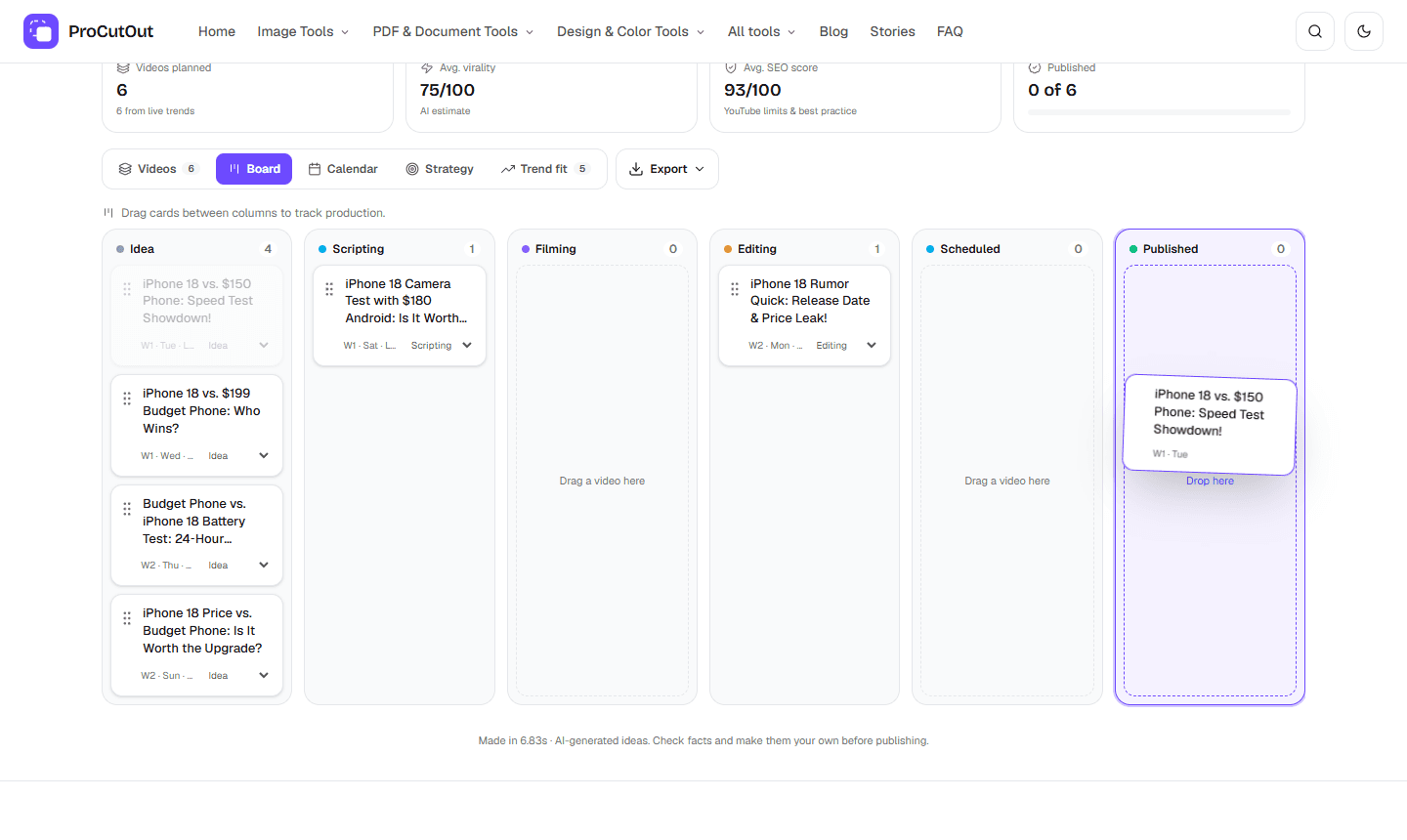Screen dimensions: 1407x840
Task: Toggle dark mode with the moon icon
Action: [1364, 31]
